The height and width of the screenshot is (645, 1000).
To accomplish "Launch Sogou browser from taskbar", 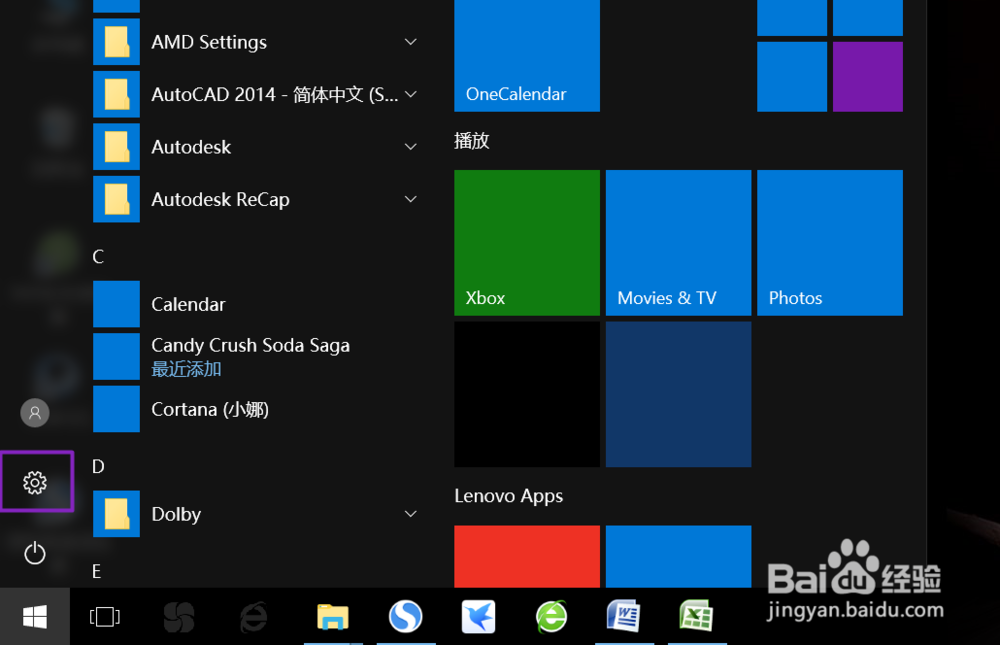I will point(406,616).
